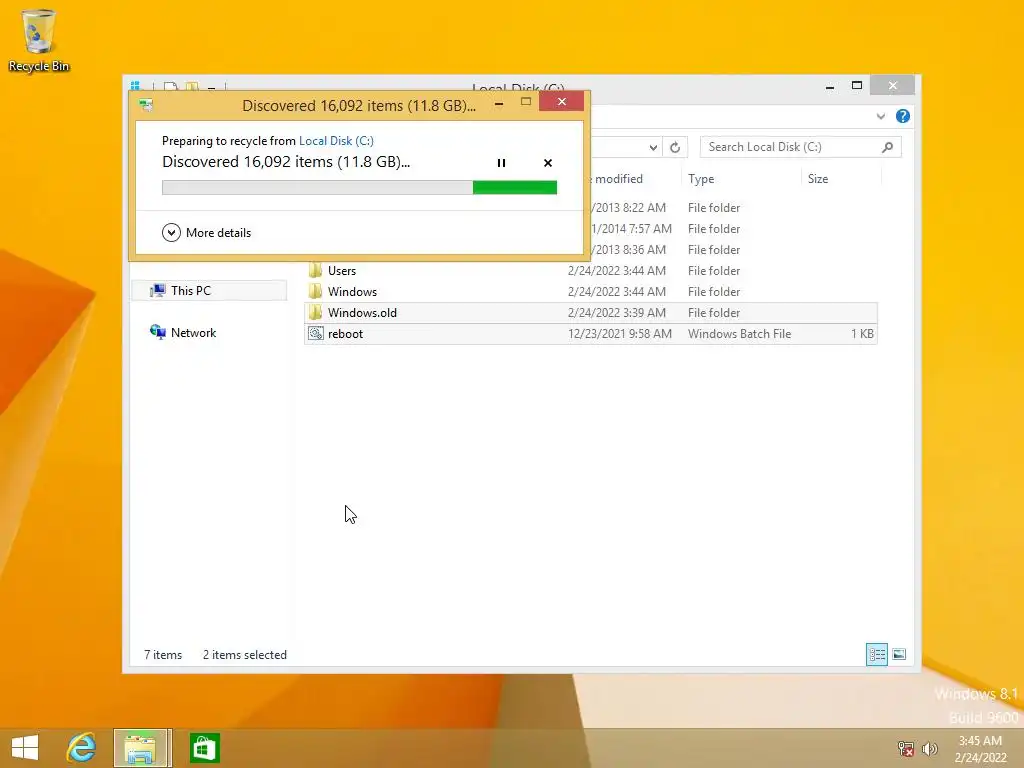This screenshot has width=1024, height=768.
Task: Click the 7 items status text
Action: pyautogui.click(x=163, y=654)
